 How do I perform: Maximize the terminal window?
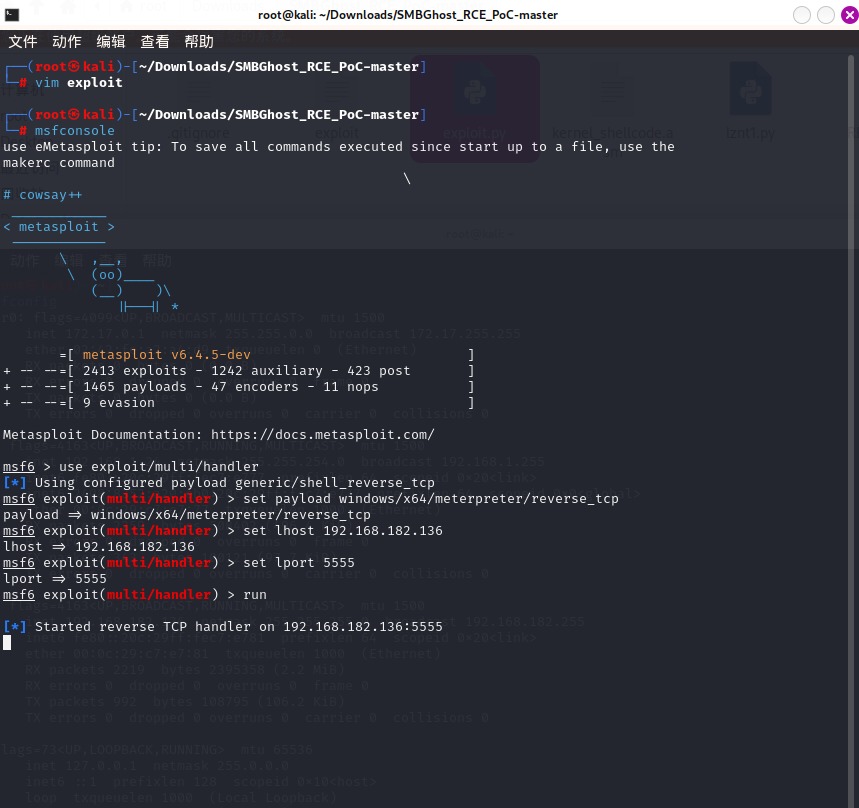(x=826, y=15)
